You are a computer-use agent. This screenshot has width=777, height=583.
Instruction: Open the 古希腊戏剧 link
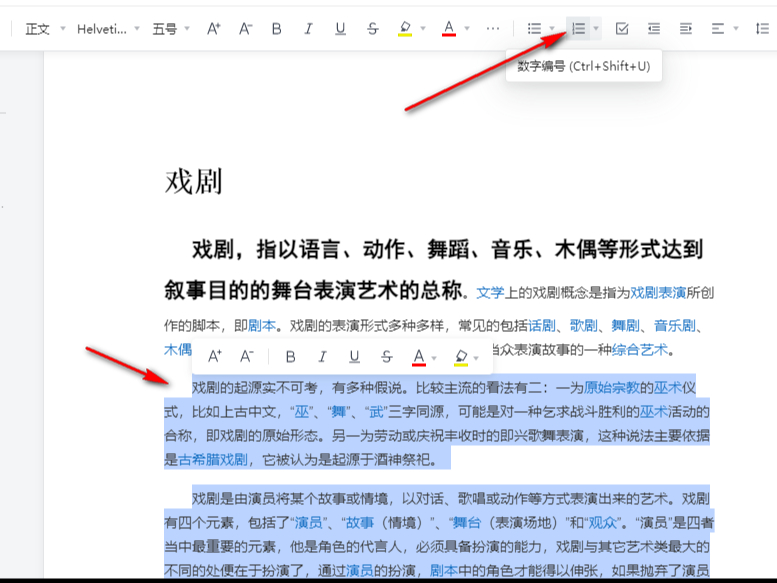point(213,460)
